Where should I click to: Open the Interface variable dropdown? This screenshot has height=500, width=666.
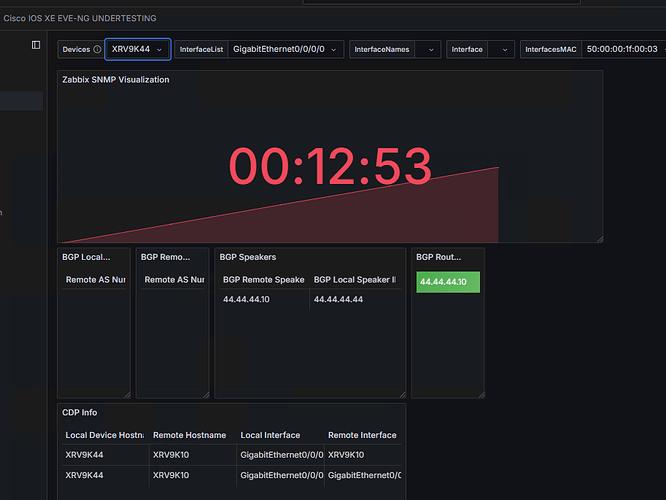(501, 49)
